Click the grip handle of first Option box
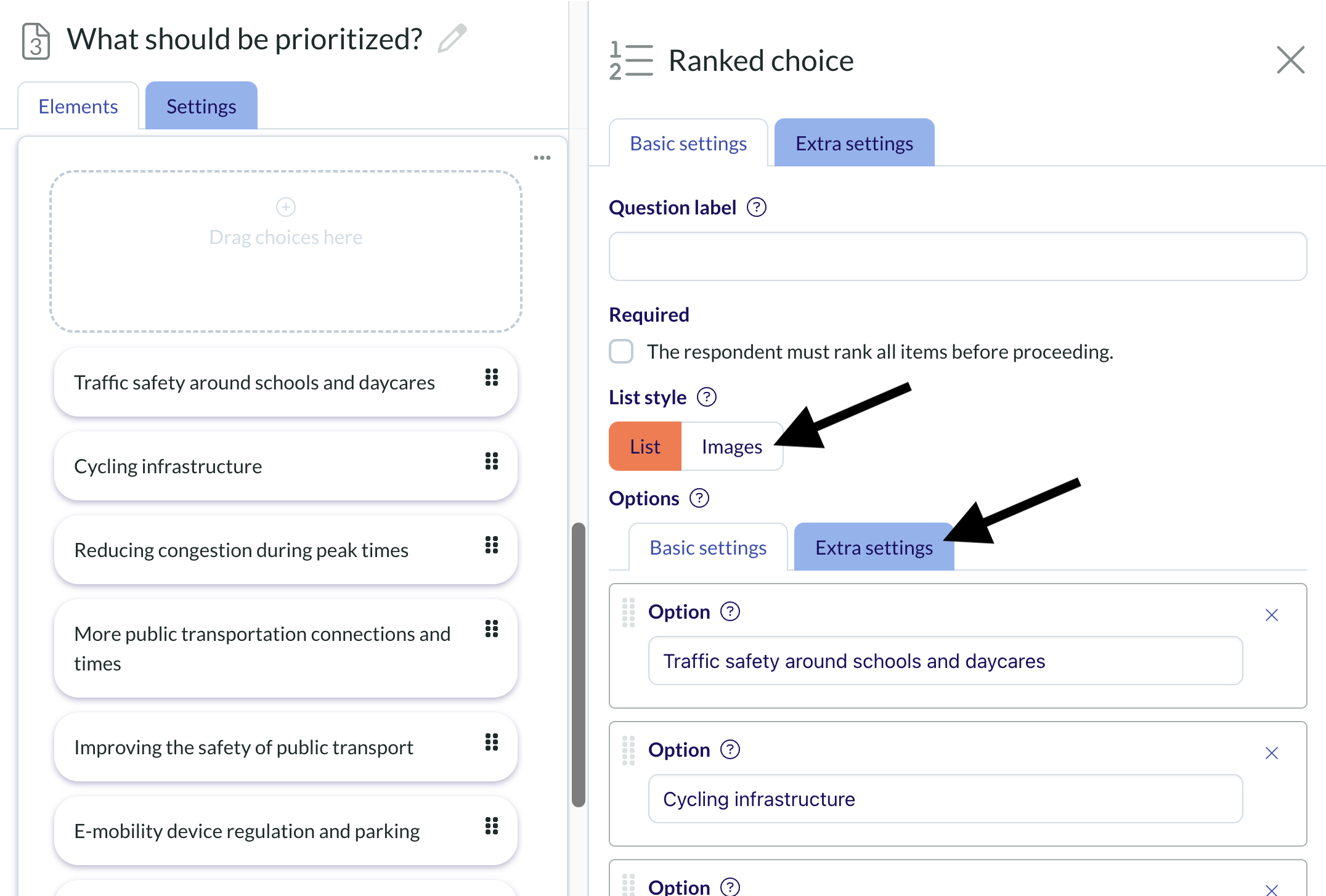This screenshot has width=1326, height=896. pos(628,613)
